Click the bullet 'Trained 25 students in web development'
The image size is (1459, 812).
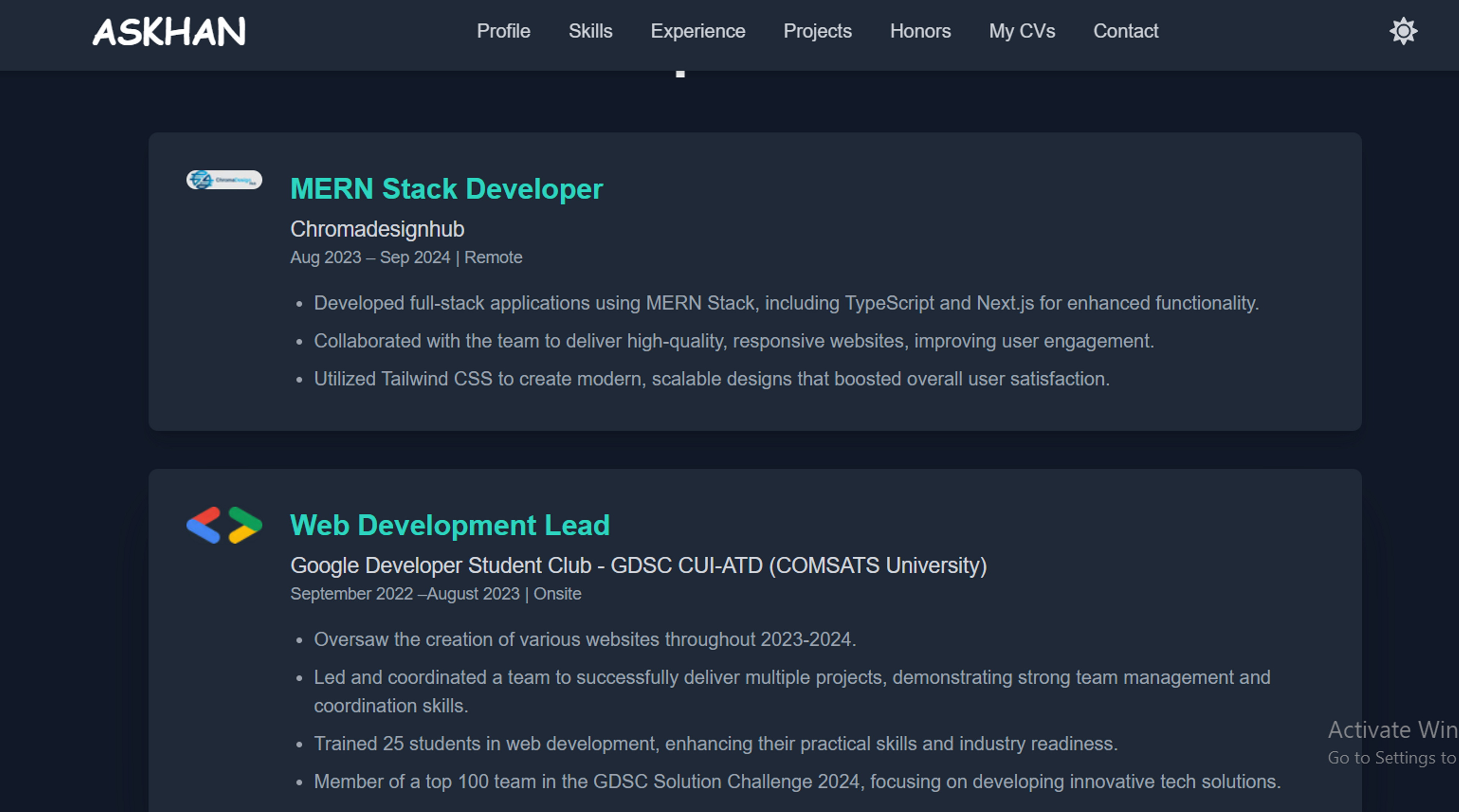(x=716, y=744)
